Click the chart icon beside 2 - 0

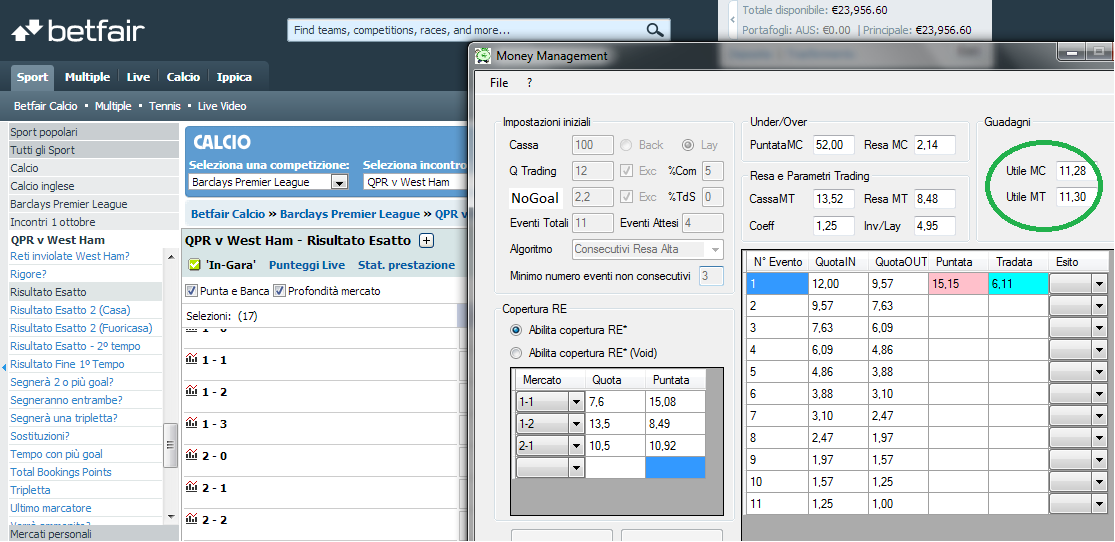(191, 455)
